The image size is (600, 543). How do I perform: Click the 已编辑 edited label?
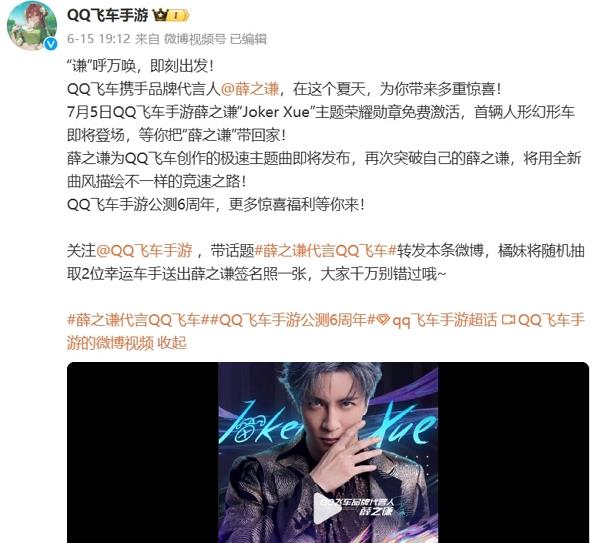pyautogui.click(x=248, y=39)
